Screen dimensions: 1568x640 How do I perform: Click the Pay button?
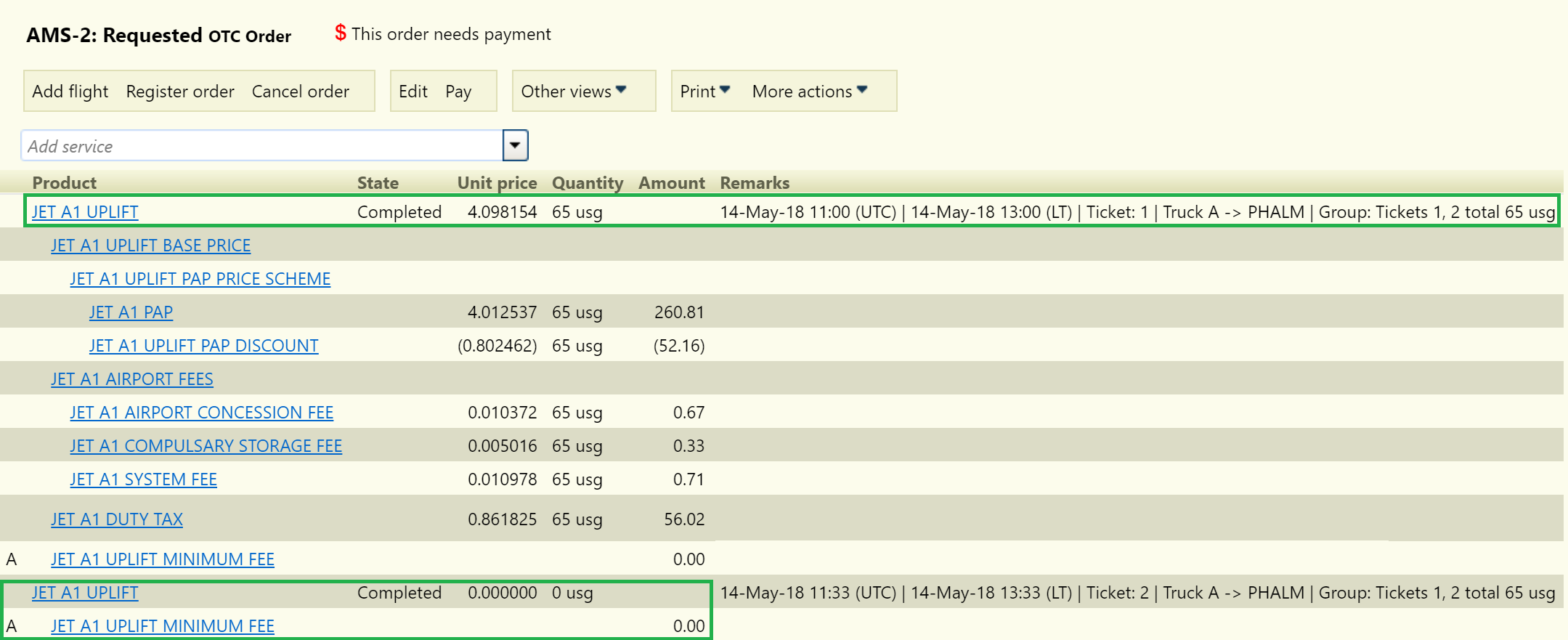tap(458, 92)
